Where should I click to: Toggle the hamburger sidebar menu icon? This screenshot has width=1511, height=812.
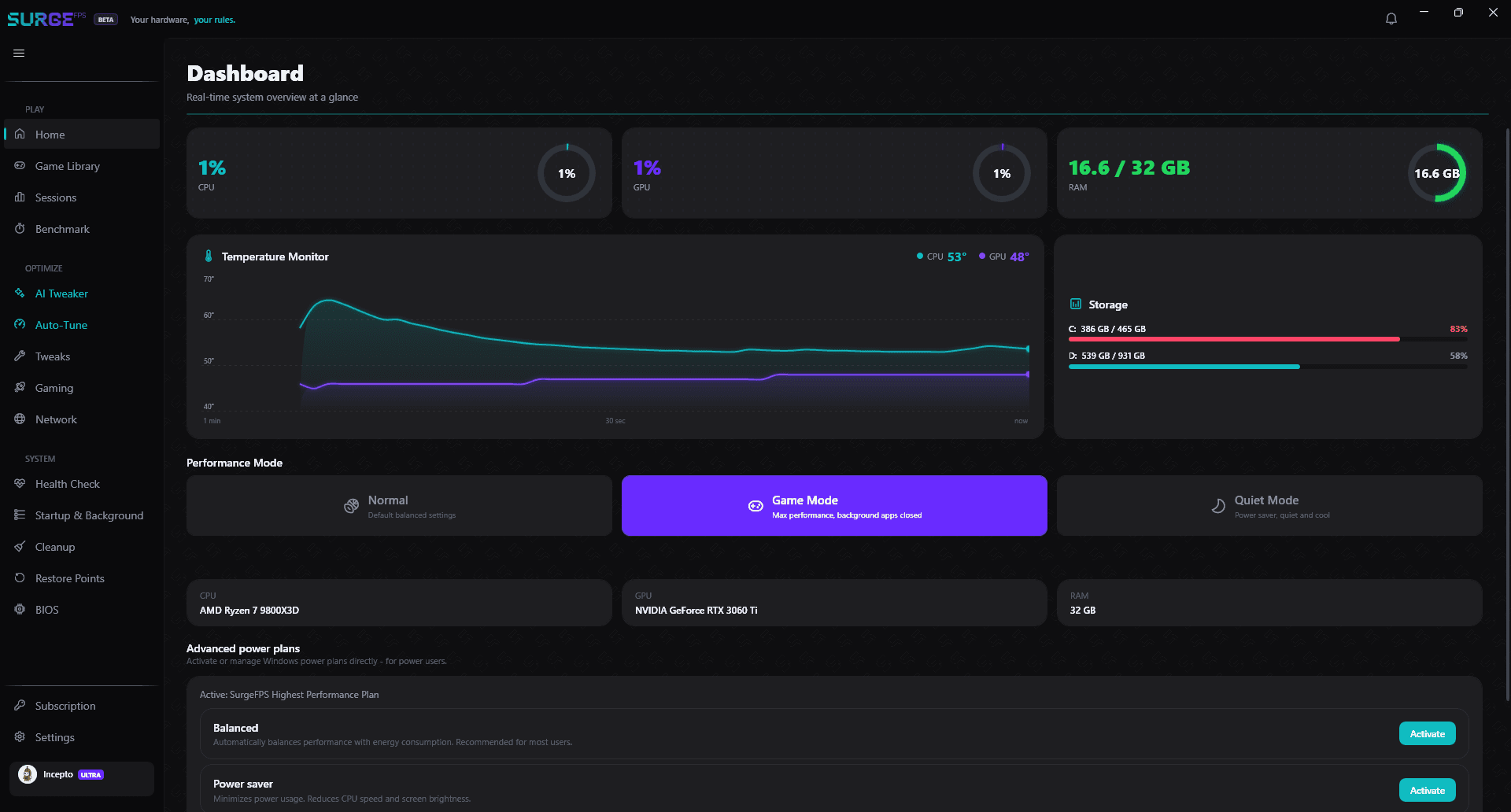(19, 53)
